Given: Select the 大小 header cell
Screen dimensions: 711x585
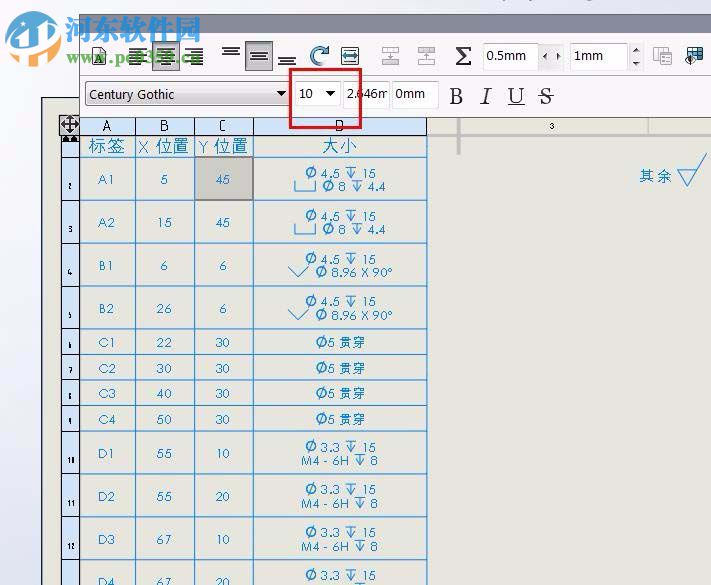Looking at the screenshot, I should 340,146.
